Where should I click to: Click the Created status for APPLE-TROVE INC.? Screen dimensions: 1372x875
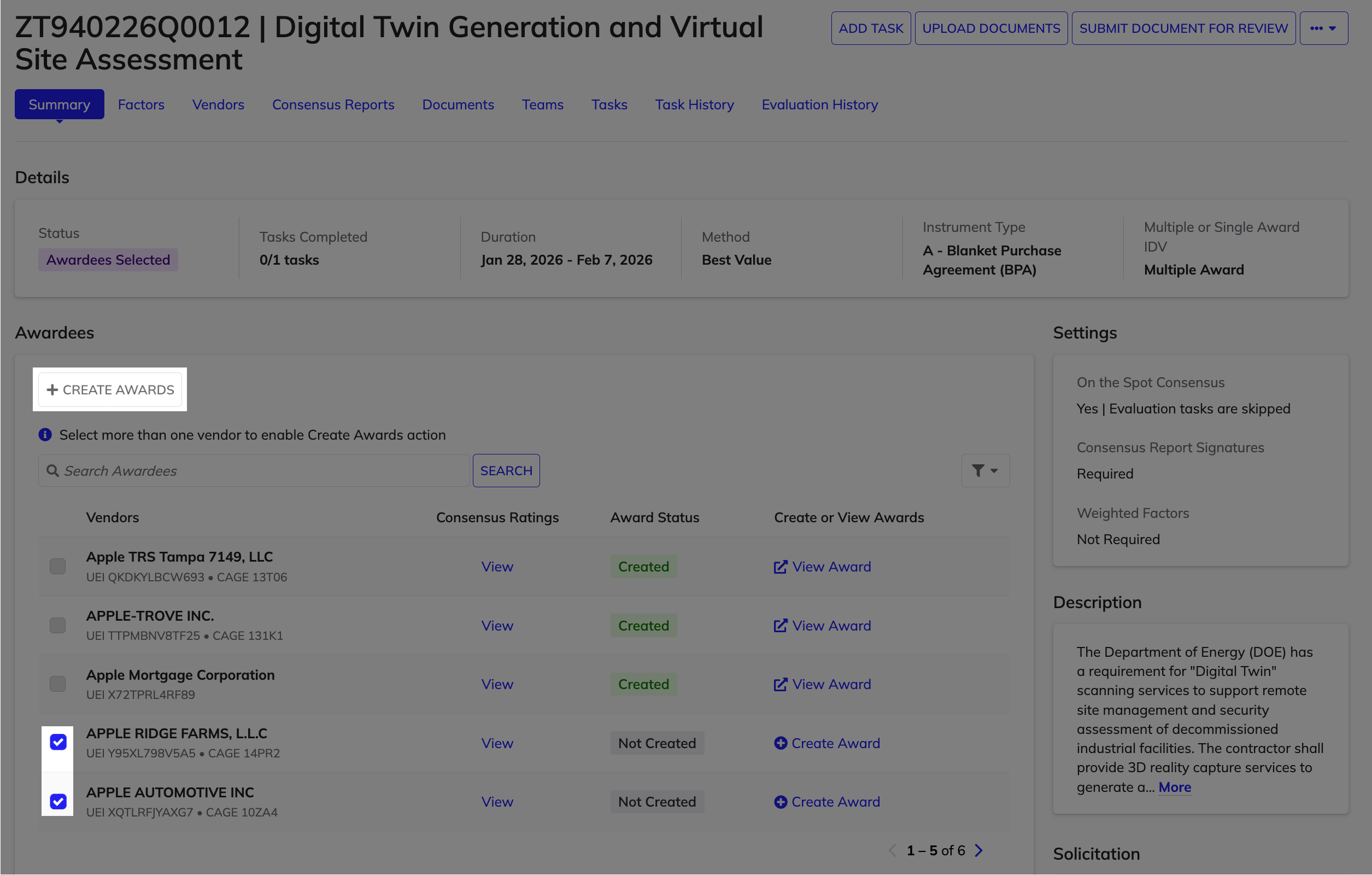tap(643, 625)
